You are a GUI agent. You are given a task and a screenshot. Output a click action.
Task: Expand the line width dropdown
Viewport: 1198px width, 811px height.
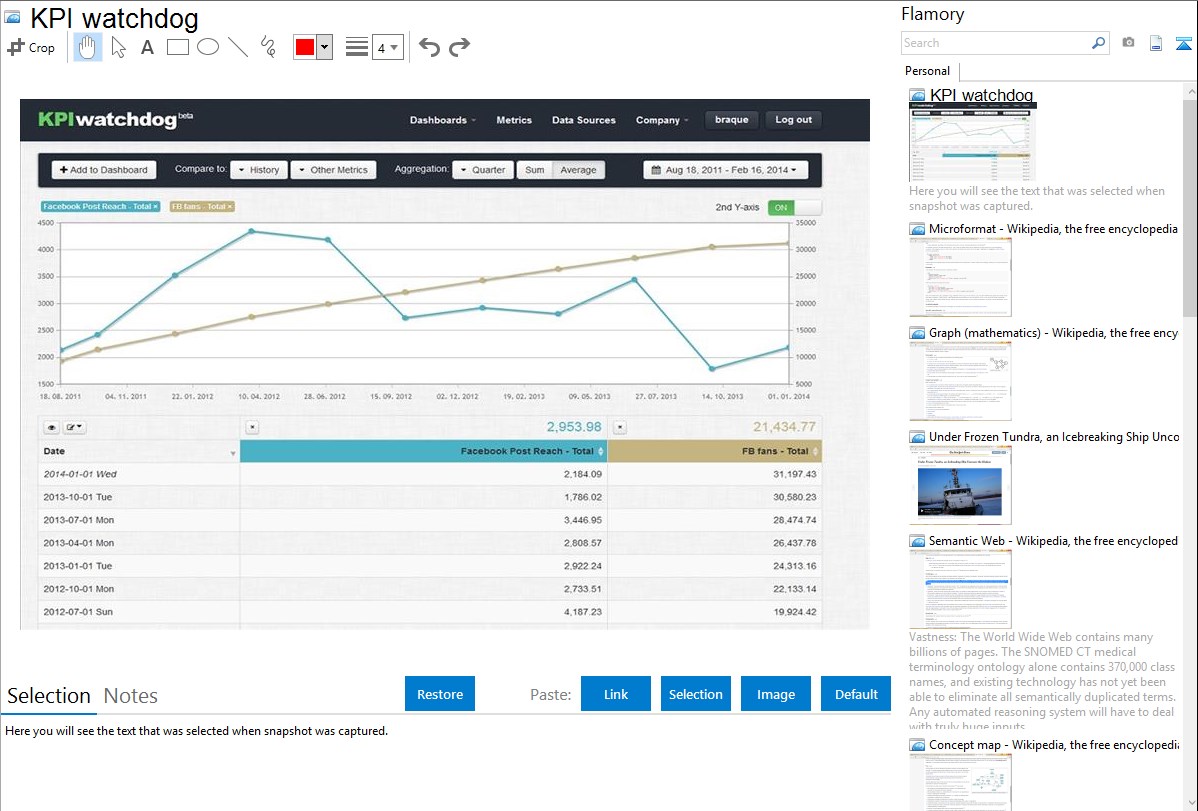(387, 47)
